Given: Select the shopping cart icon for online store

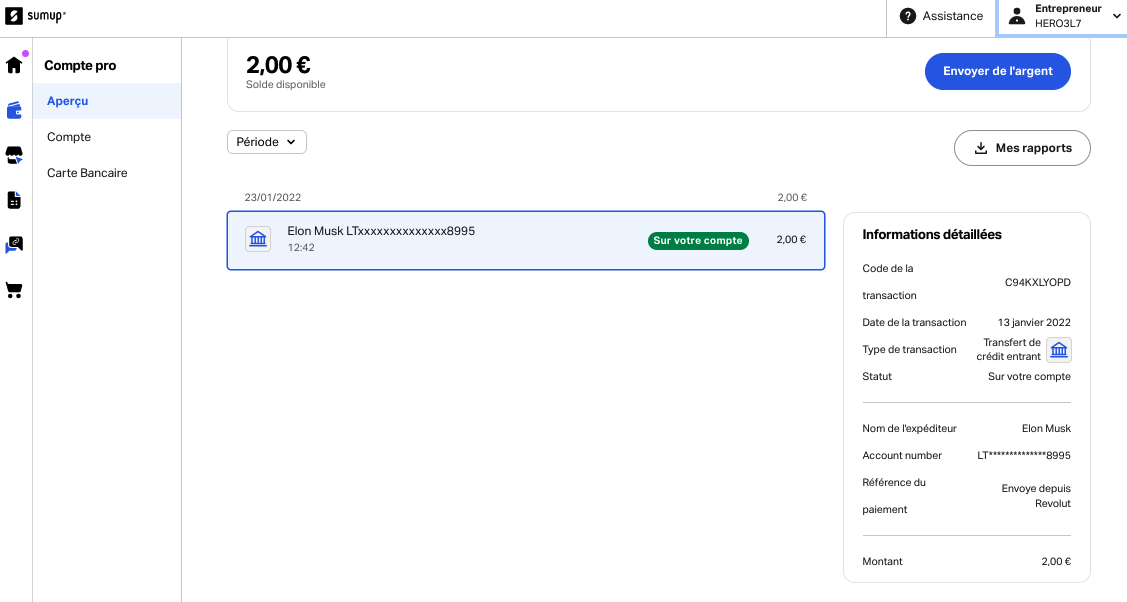Looking at the screenshot, I should coord(14,290).
